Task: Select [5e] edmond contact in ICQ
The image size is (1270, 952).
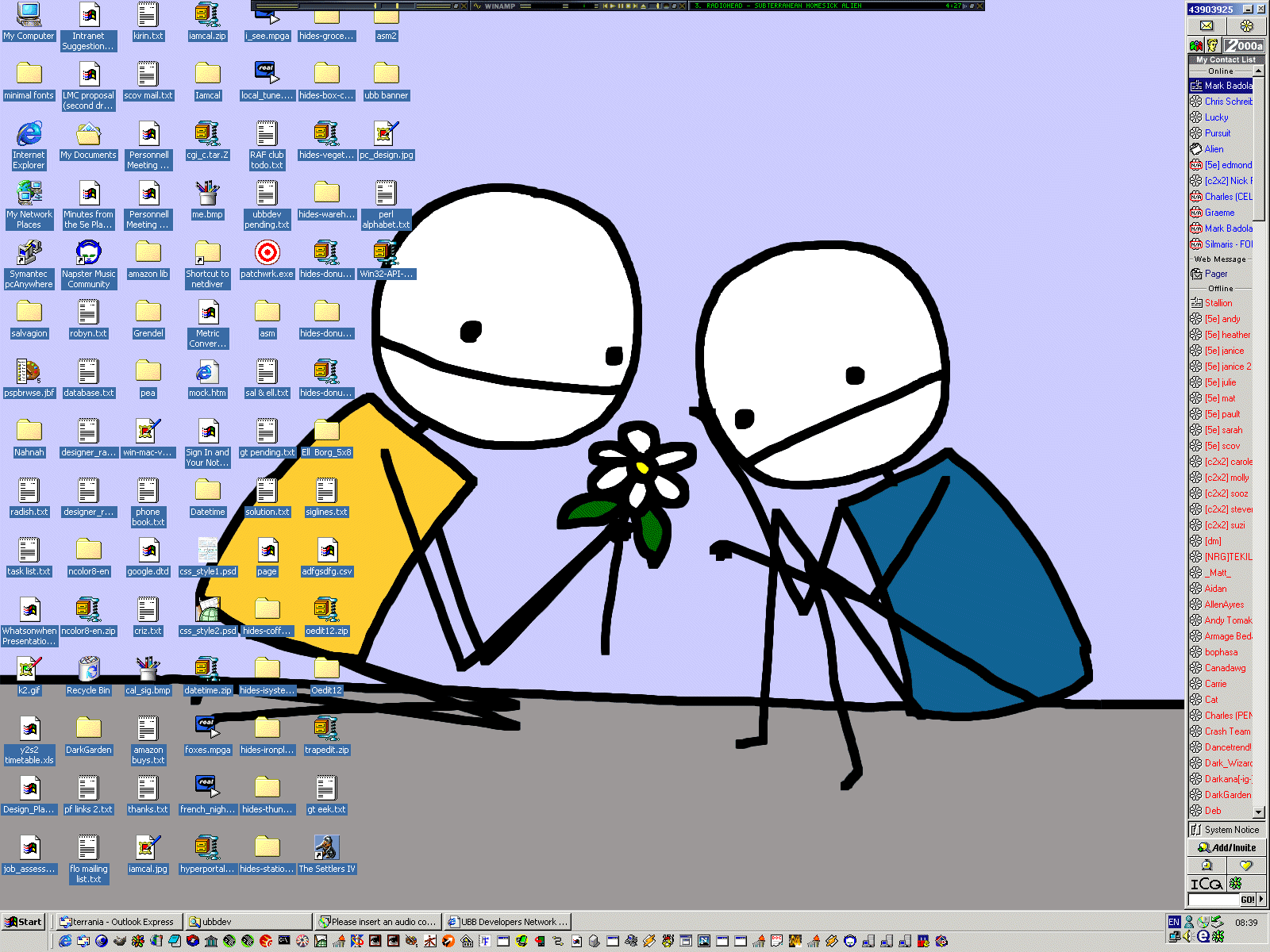Action: click(1221, 165)
